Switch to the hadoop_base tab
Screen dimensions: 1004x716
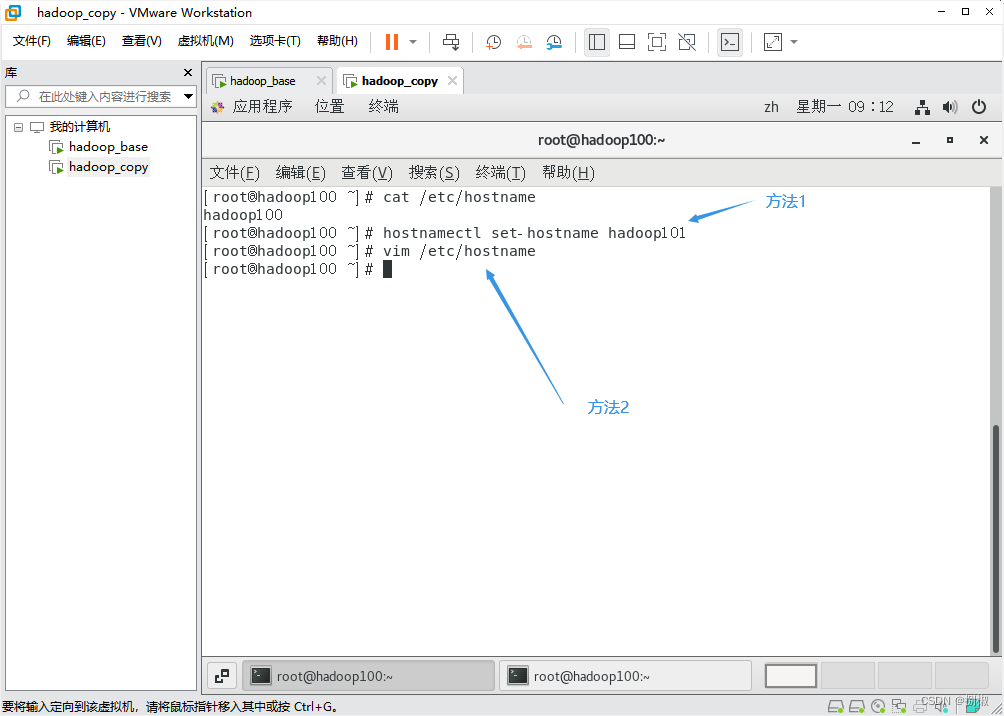click(x=260, y=80)
